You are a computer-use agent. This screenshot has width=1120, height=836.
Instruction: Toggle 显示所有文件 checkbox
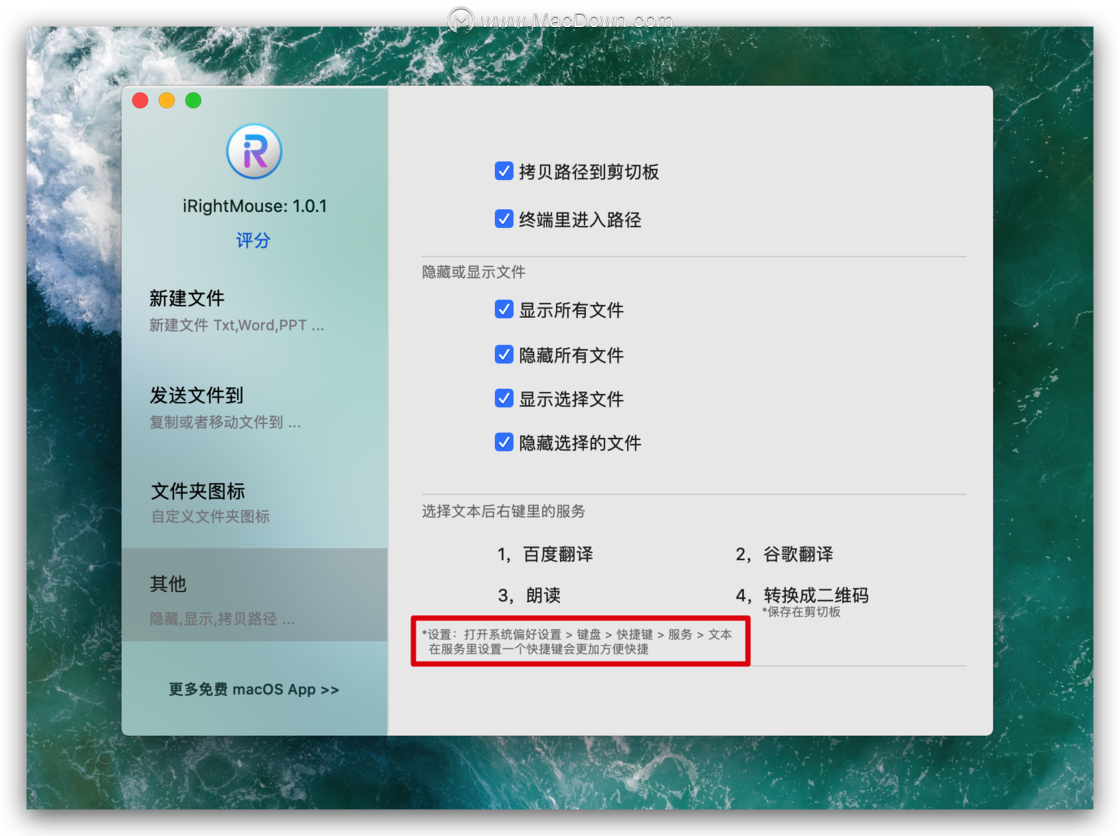[504, 309]
